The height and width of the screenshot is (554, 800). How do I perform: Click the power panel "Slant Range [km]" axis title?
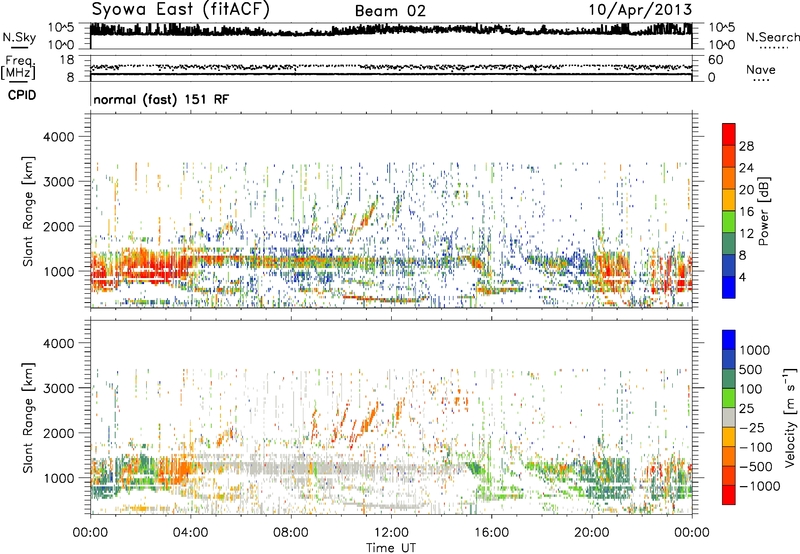28,211
